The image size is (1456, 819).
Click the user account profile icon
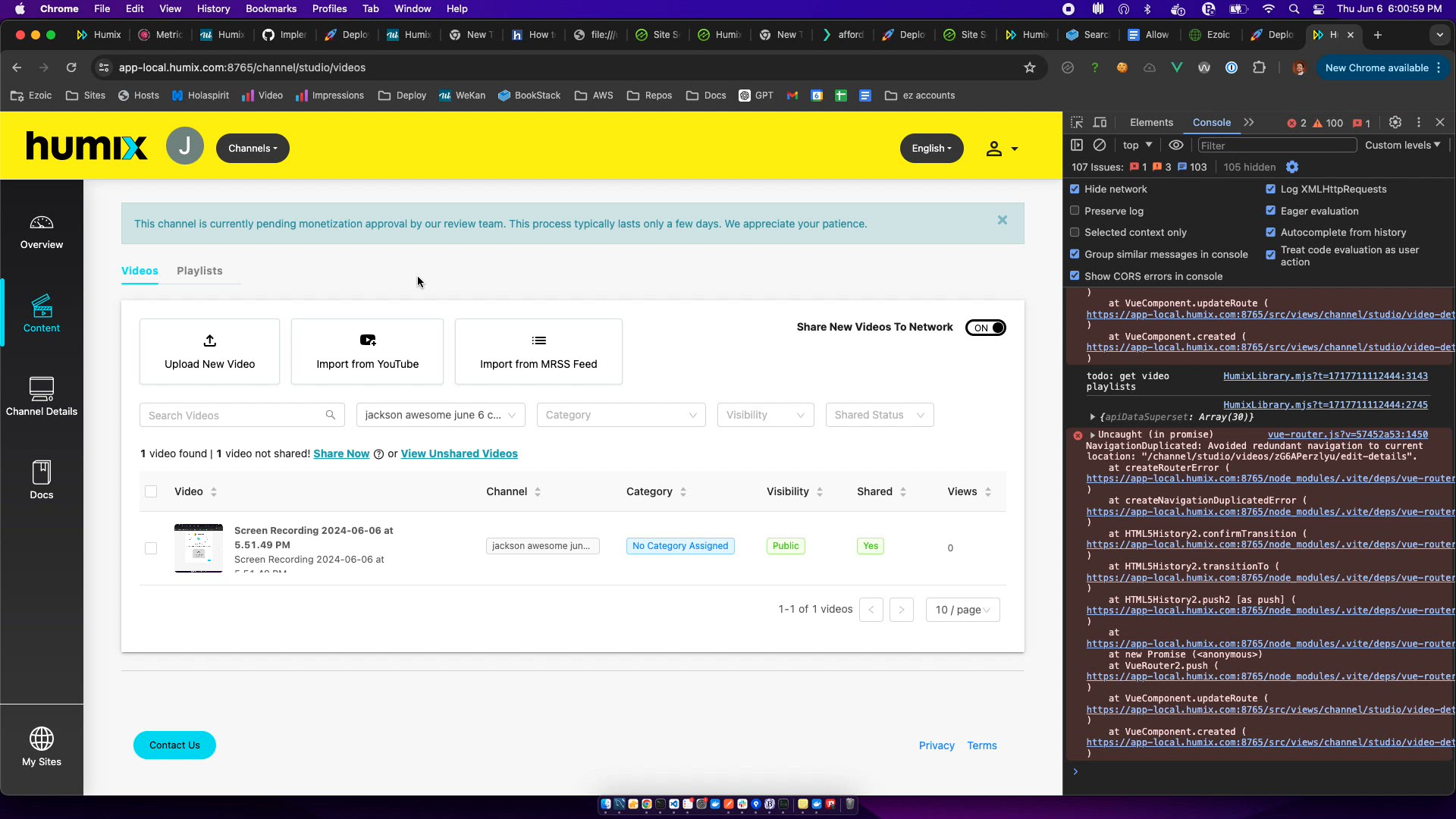tap(994, 149)
